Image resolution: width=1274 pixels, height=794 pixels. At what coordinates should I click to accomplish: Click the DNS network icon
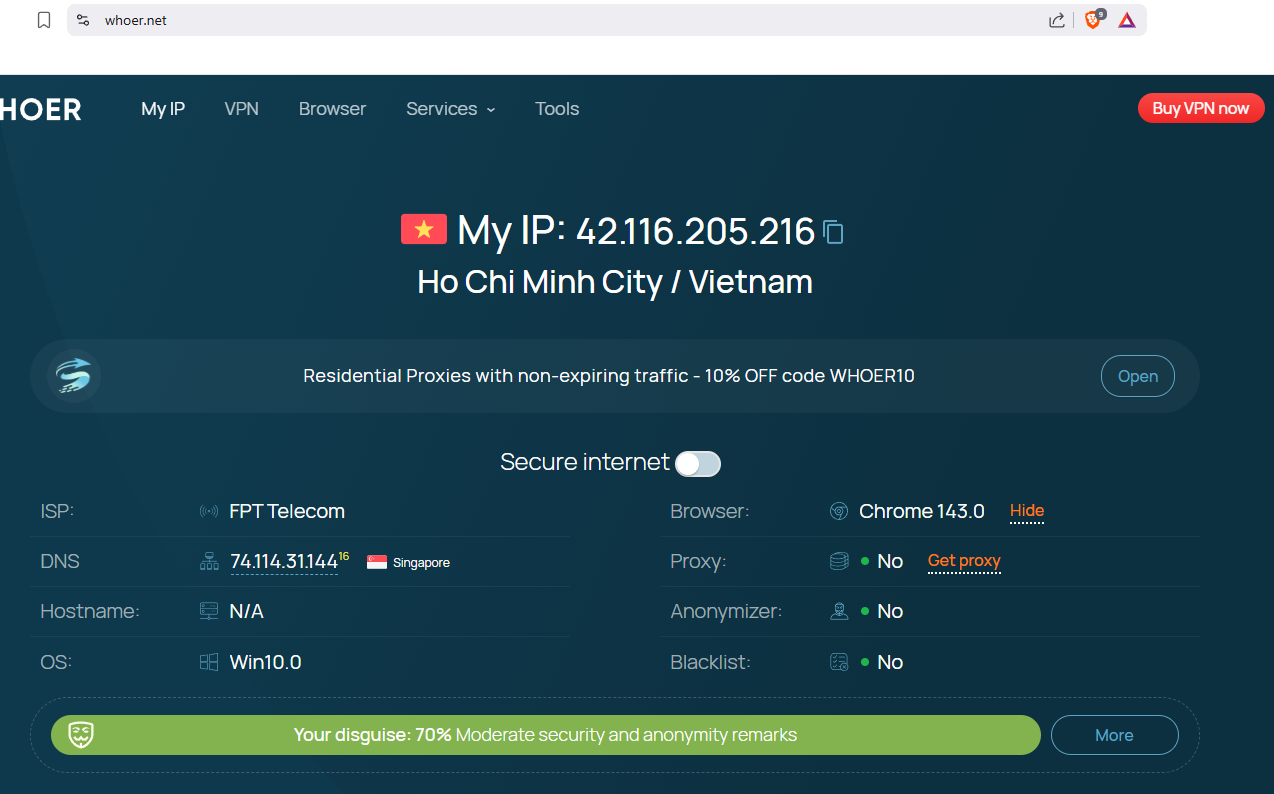208,560
